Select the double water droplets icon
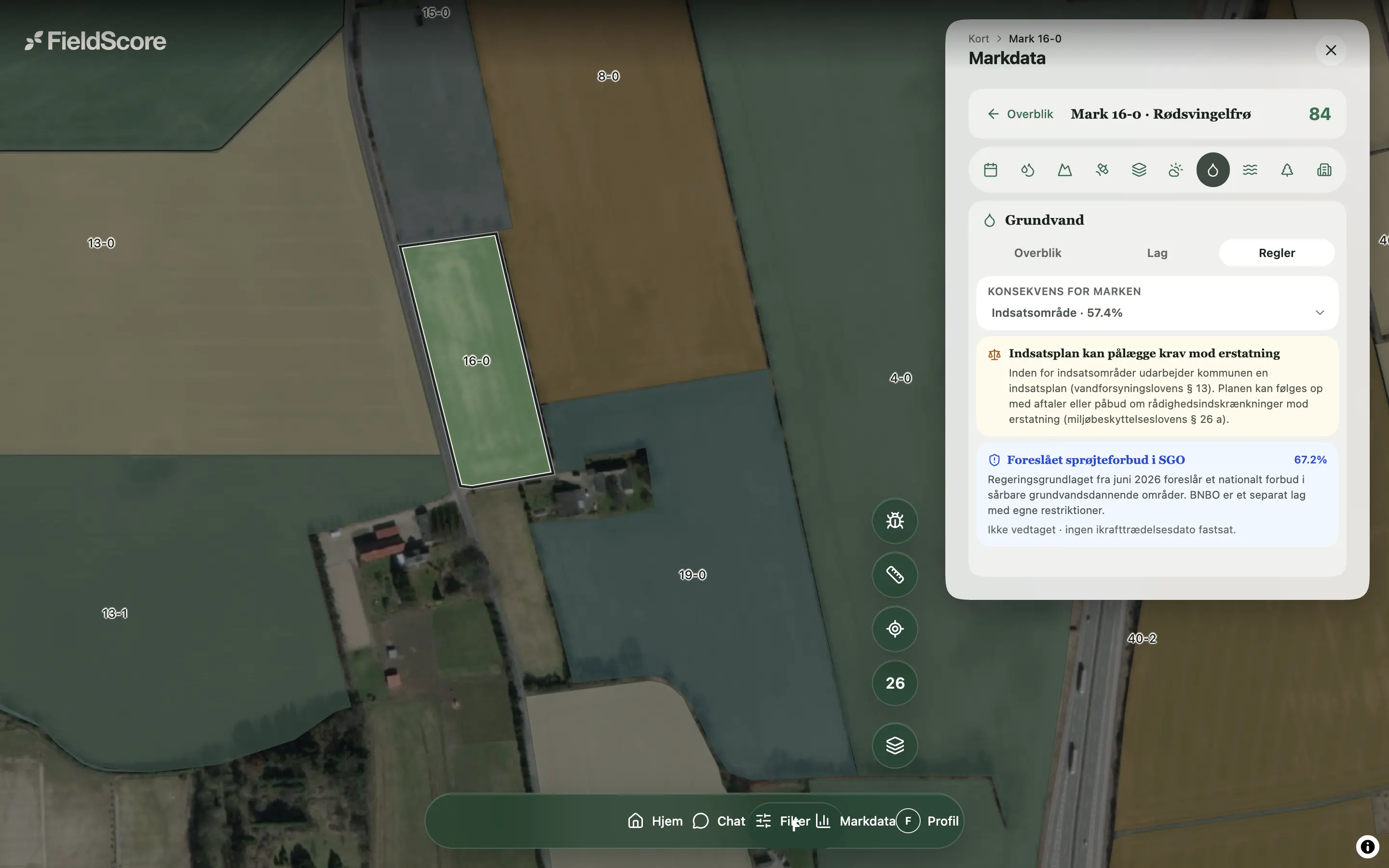Viewport: 1389px width, 868px height. [1027, 170]
